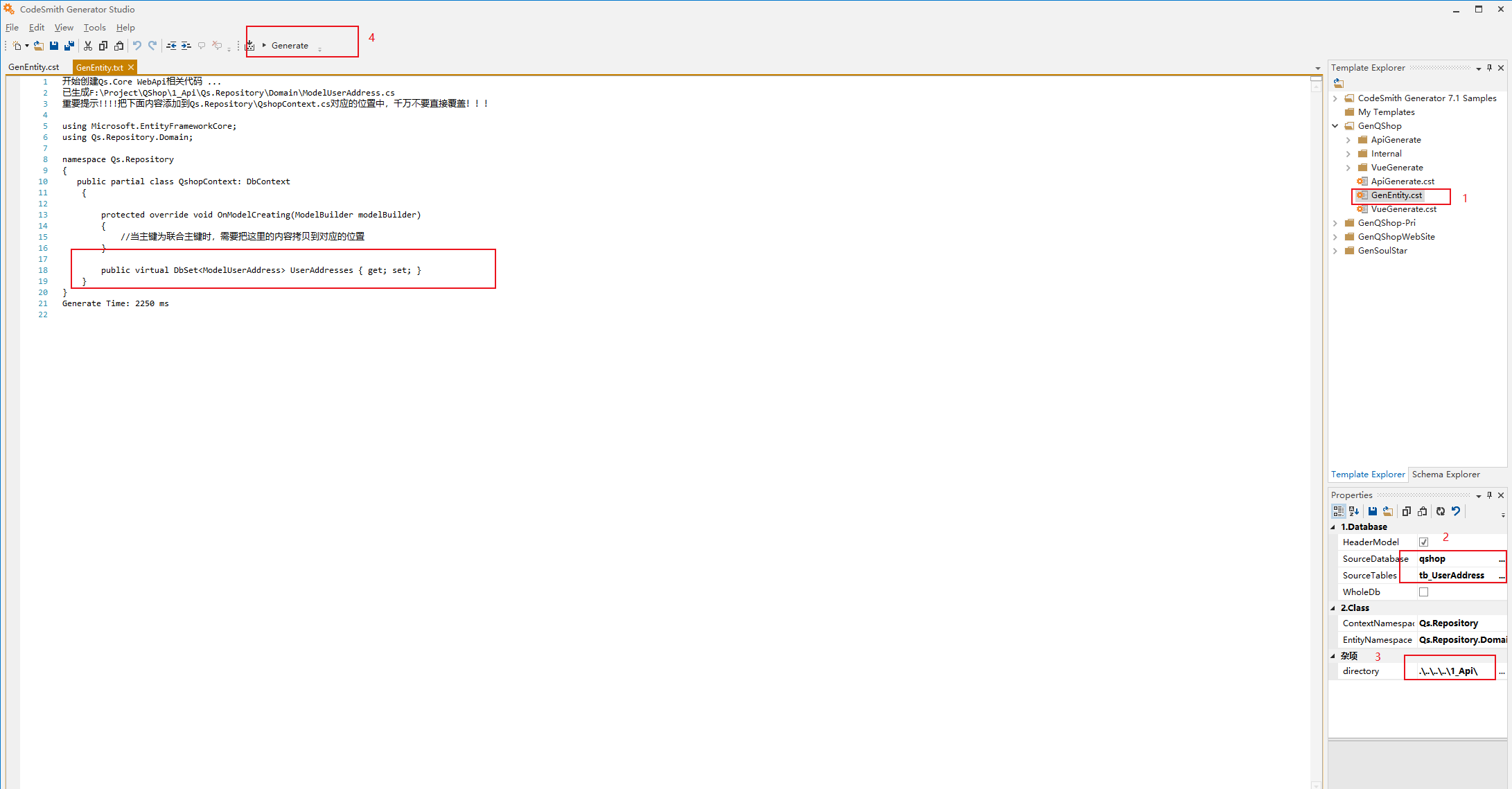
Task: Select VueGenerate.cst template file
Action: [x=1403, y=209]
